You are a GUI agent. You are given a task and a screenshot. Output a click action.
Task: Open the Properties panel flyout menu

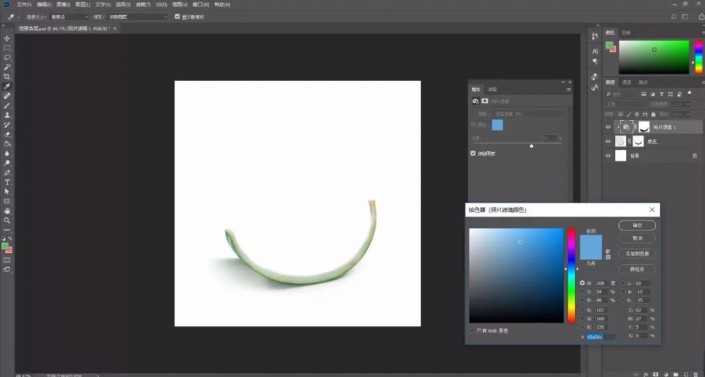pos(568,90)
